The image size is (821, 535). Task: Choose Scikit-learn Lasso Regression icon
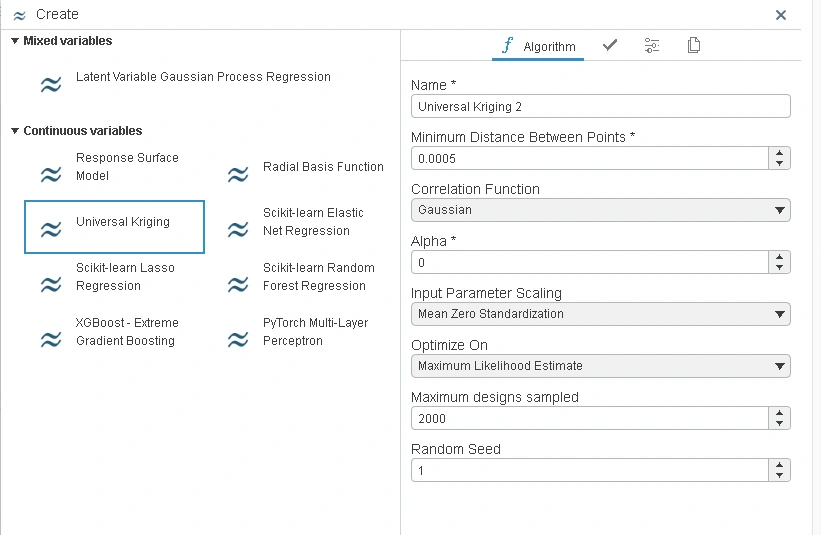[50, 286]
